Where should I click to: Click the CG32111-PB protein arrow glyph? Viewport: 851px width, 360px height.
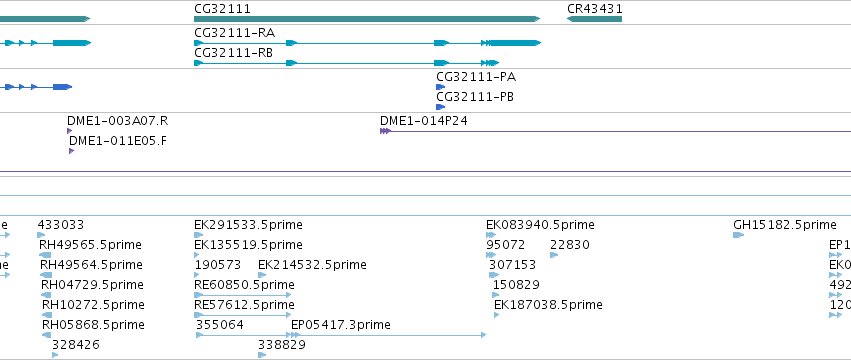tap(441, 107)
